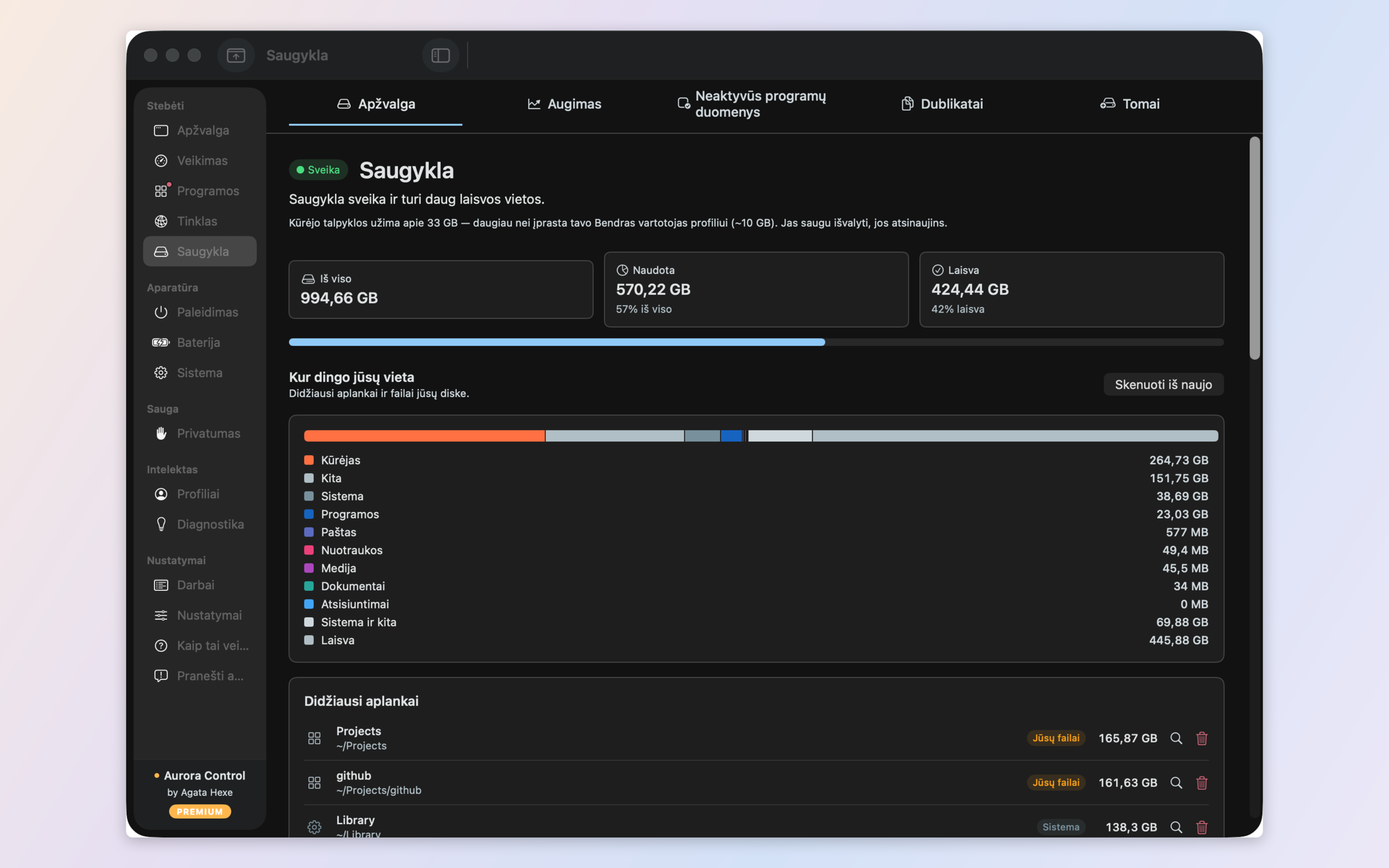The width and height of the screenshot is (1389, 868).
Task: Click the Sveika status badge
Action: 318,170
